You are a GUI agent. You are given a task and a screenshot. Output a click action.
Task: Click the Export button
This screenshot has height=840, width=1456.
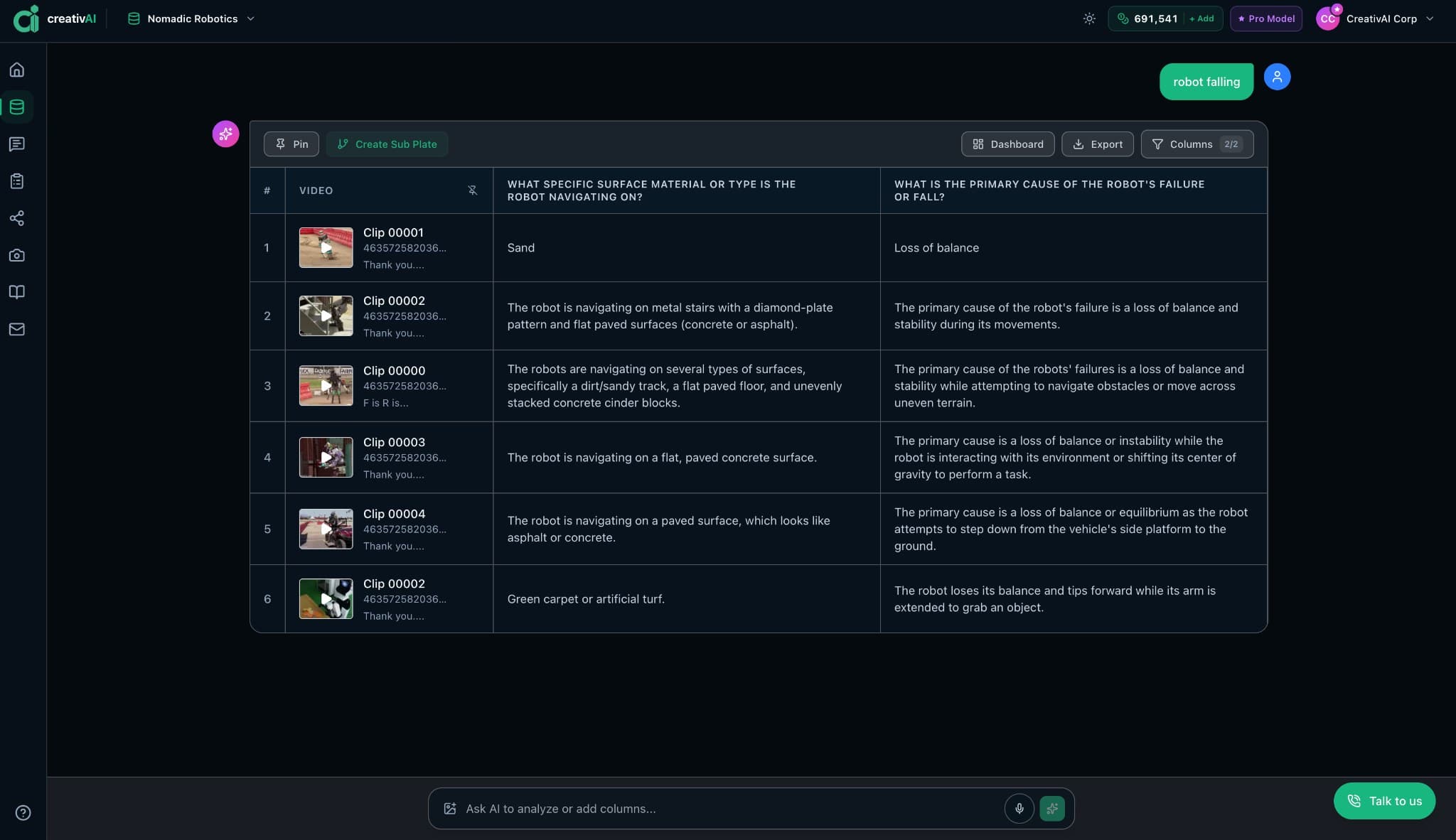[x=1097, y=144]
